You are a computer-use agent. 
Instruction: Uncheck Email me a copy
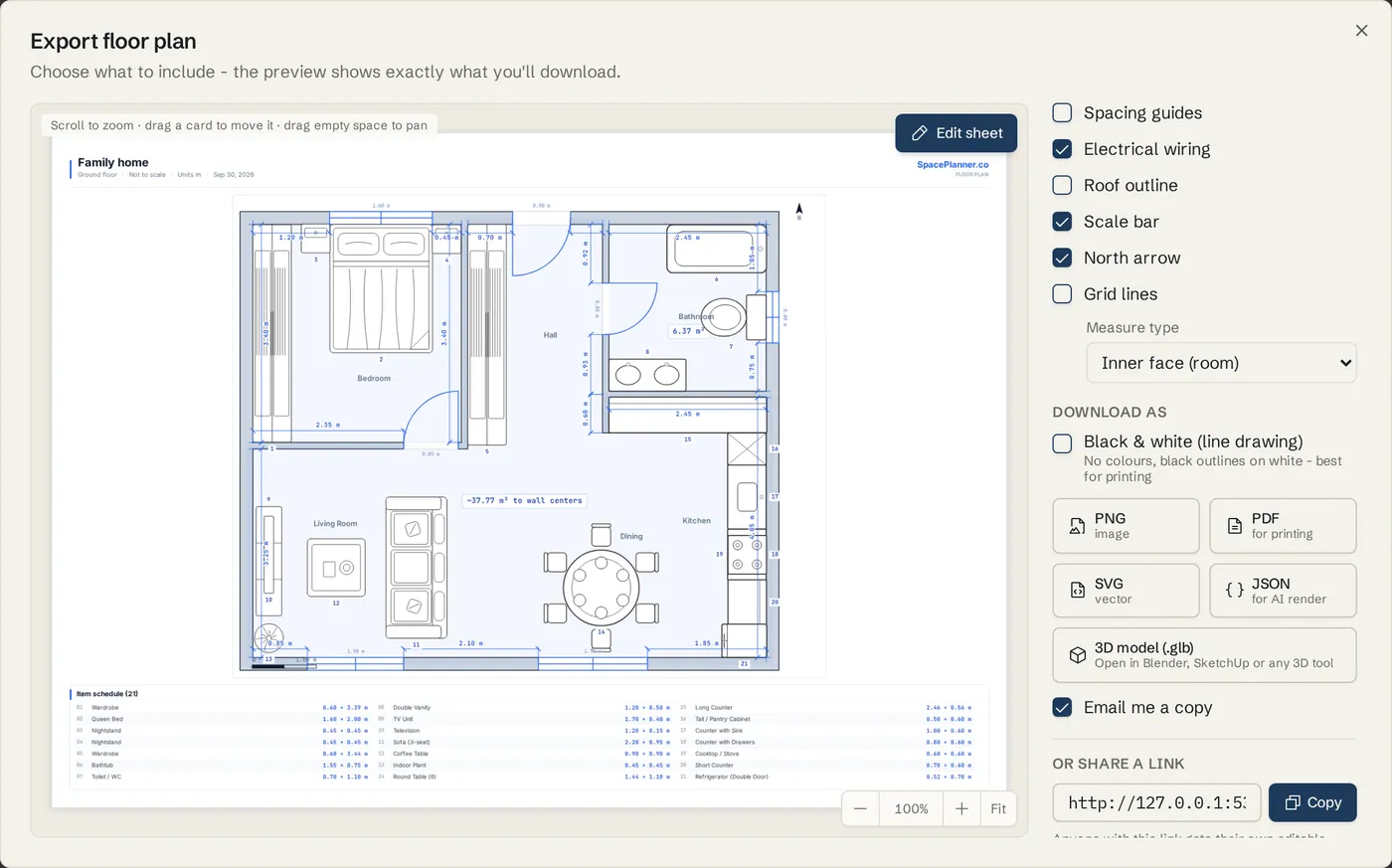(1062, 707)
